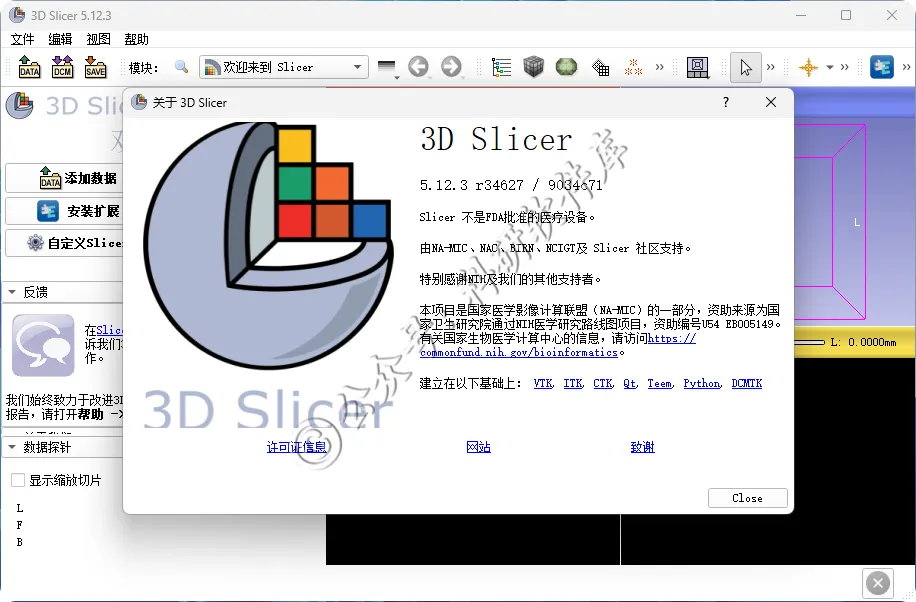Go forward to next module arrow
916x602 pixels.
(x=451, y=67)
